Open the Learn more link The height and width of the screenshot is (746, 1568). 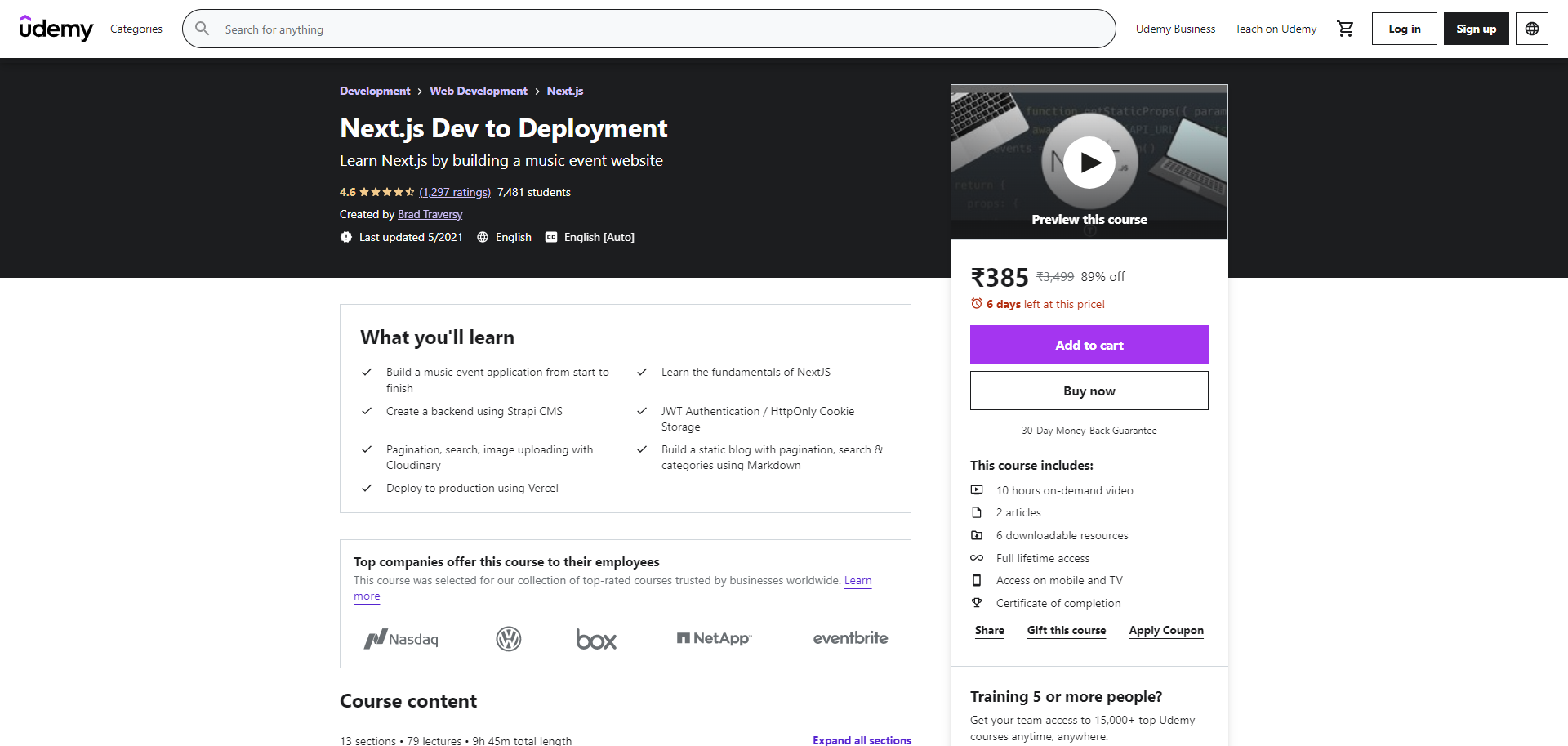pyautogui.click(x=857, y=581)
